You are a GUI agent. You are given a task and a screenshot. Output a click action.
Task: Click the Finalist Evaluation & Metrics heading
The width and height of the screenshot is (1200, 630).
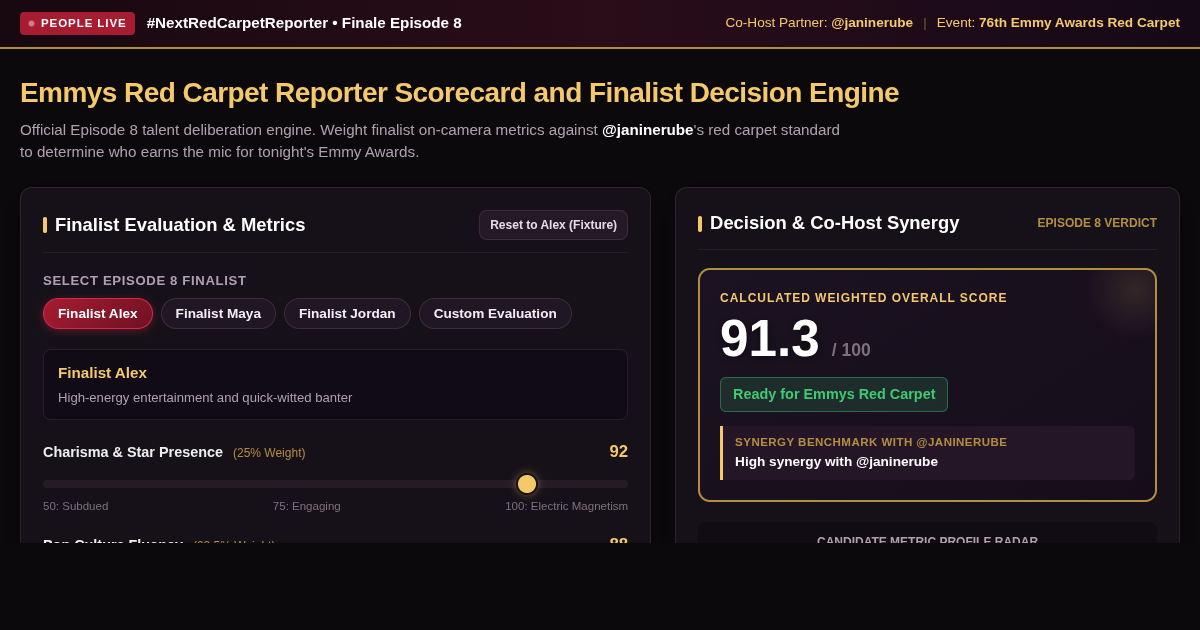180,225
